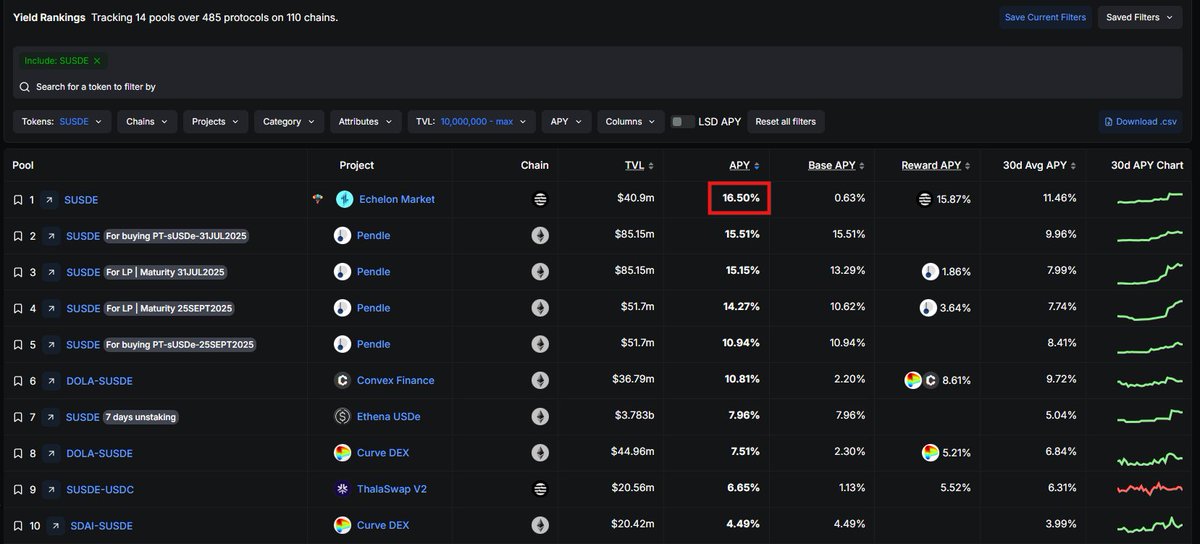Open external link arrow for SUSDE-USDC row
This screenshot has width=1200, height=544.
pyautogui.click(x=49, y=489)
